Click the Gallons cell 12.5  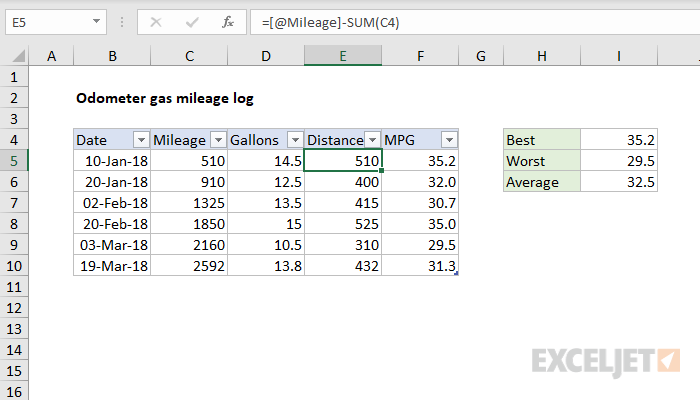pos(266,182)
